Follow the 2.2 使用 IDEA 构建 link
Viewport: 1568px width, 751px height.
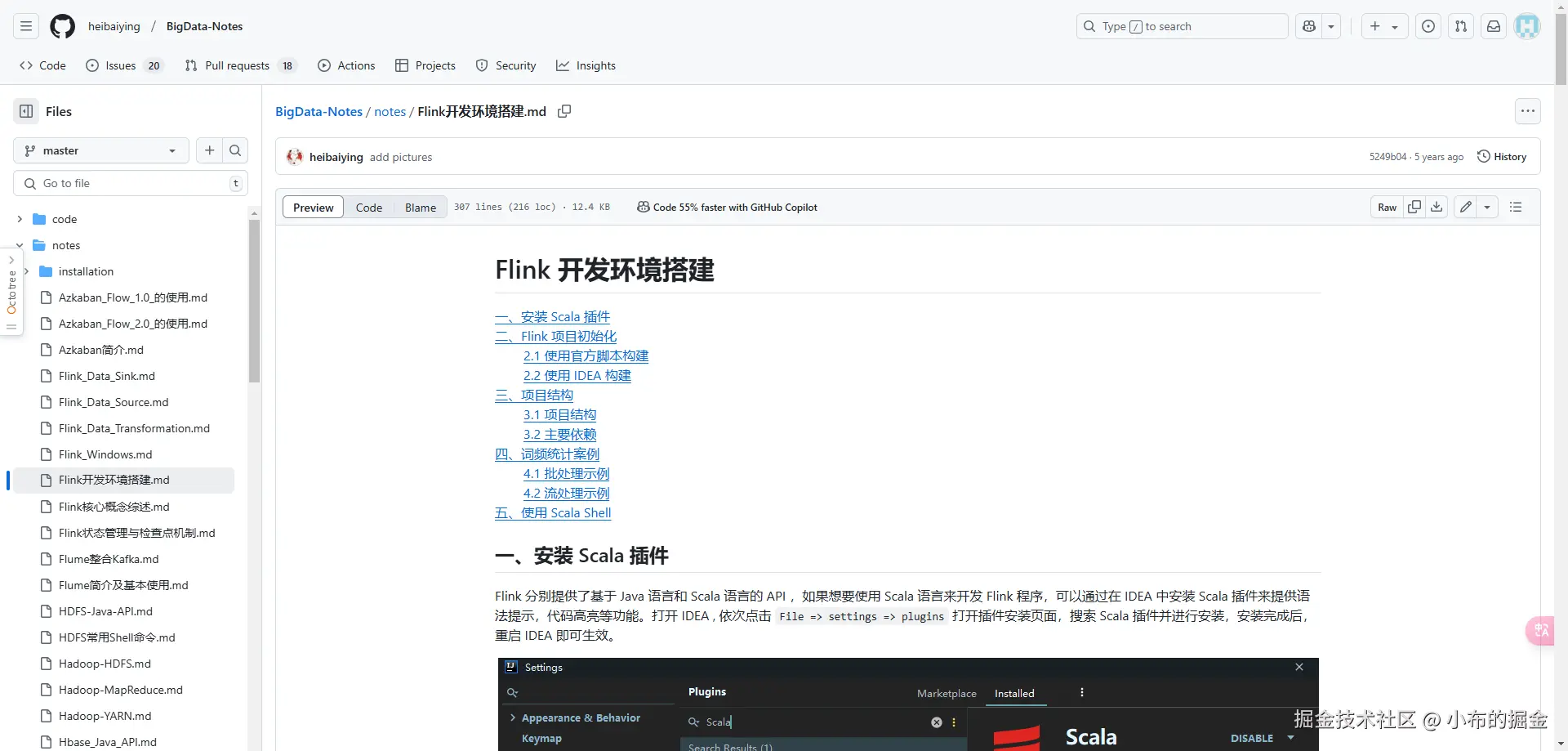click(x=577, y=375)
